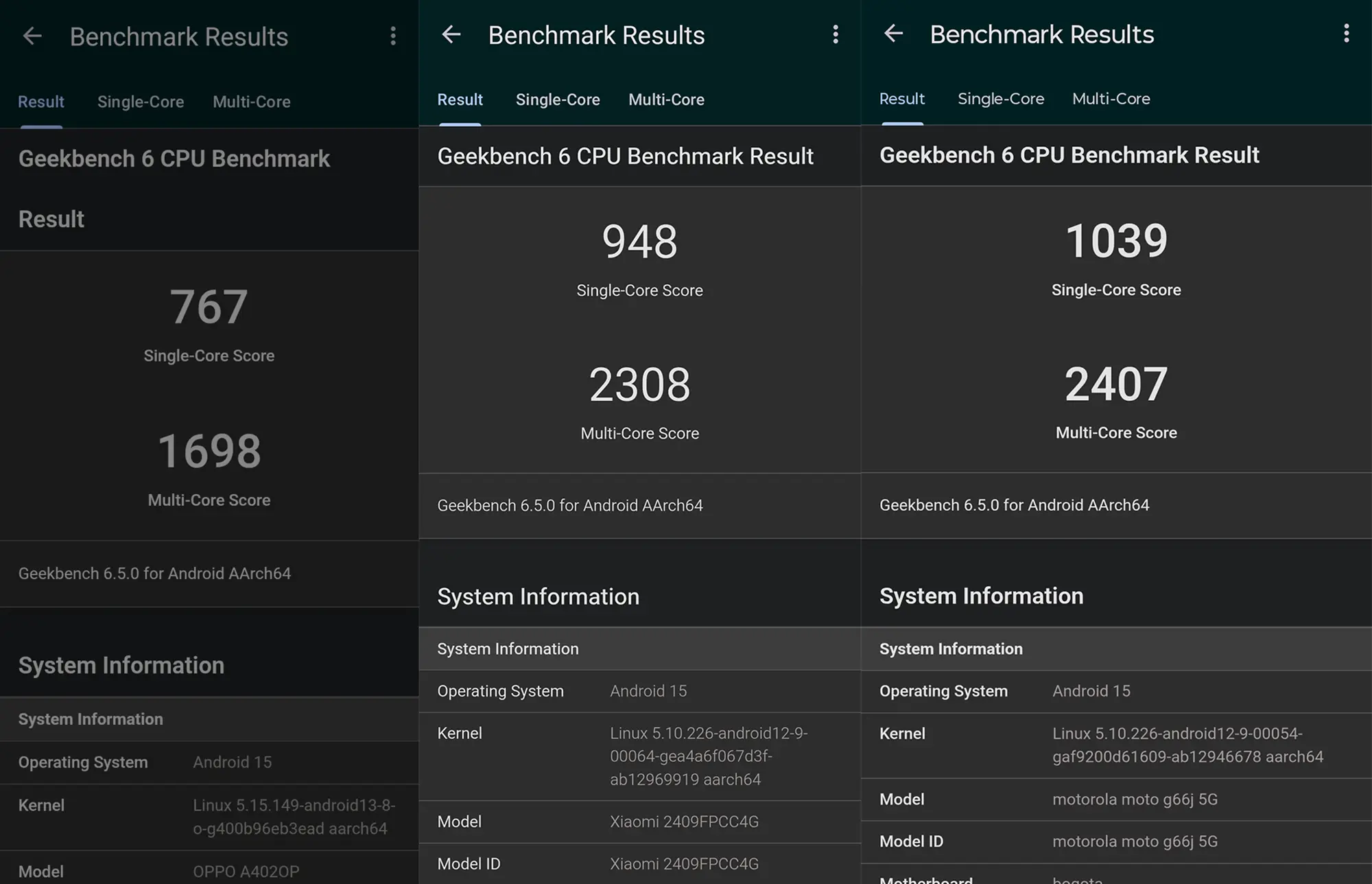Tap the back arrow in the leftmost screen

(x=32, y=36)
